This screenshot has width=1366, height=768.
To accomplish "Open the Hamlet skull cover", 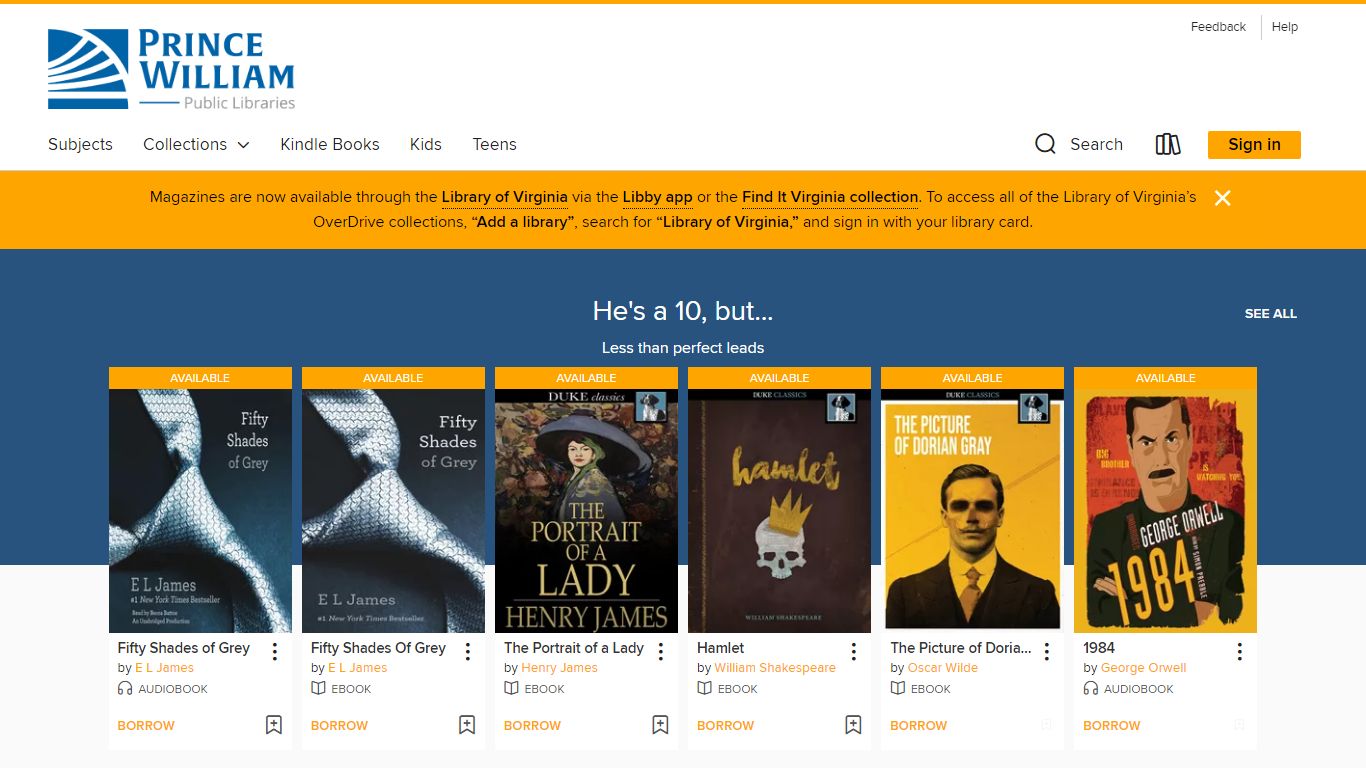I will pyautogui.click(x=779, y=510).
